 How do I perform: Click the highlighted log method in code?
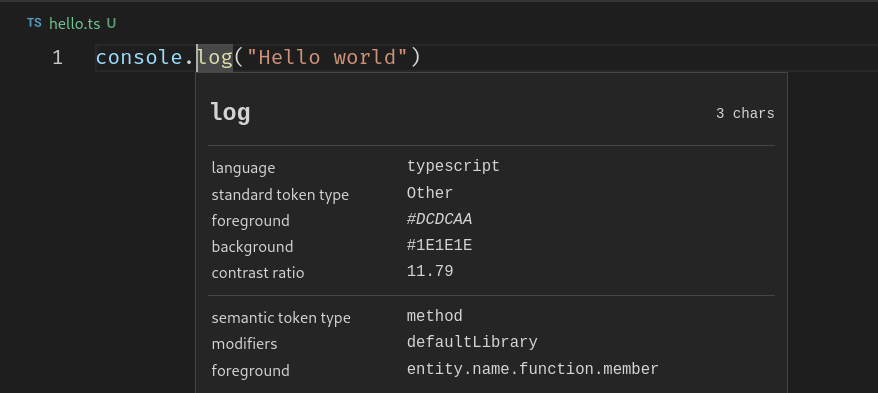click(x=215, y=58)
